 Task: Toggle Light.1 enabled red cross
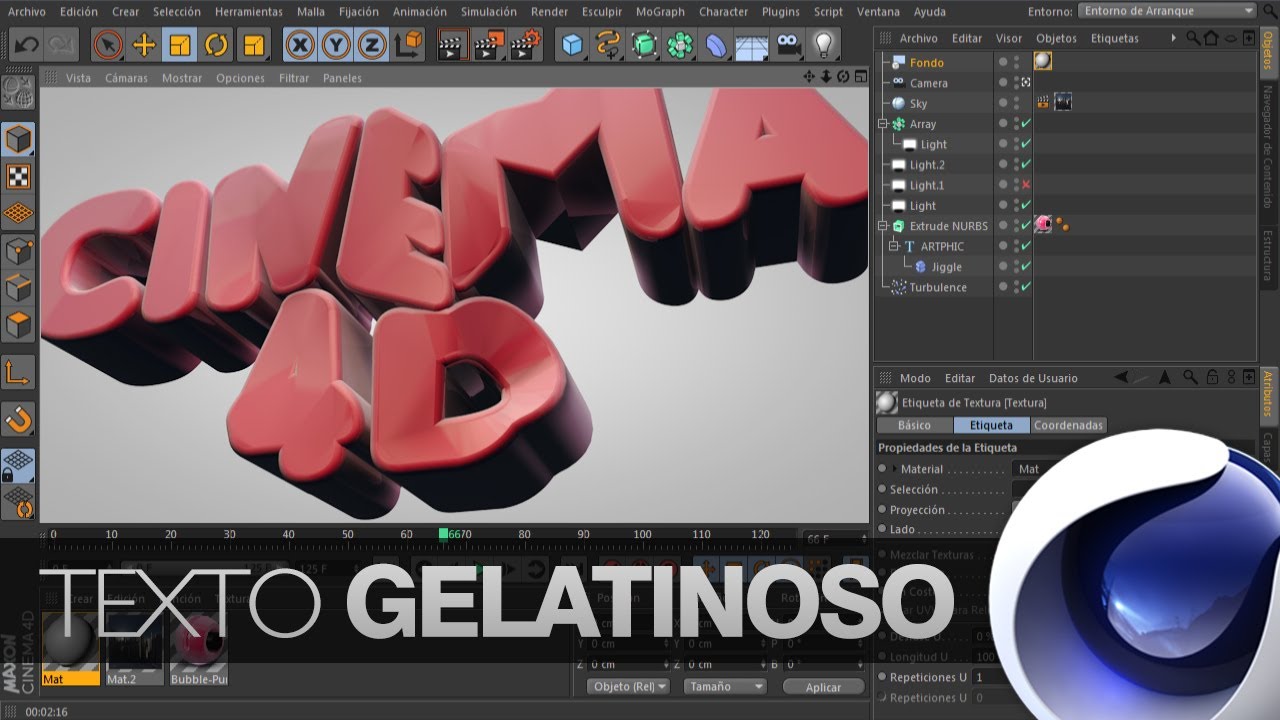[x=1025, y=185]
